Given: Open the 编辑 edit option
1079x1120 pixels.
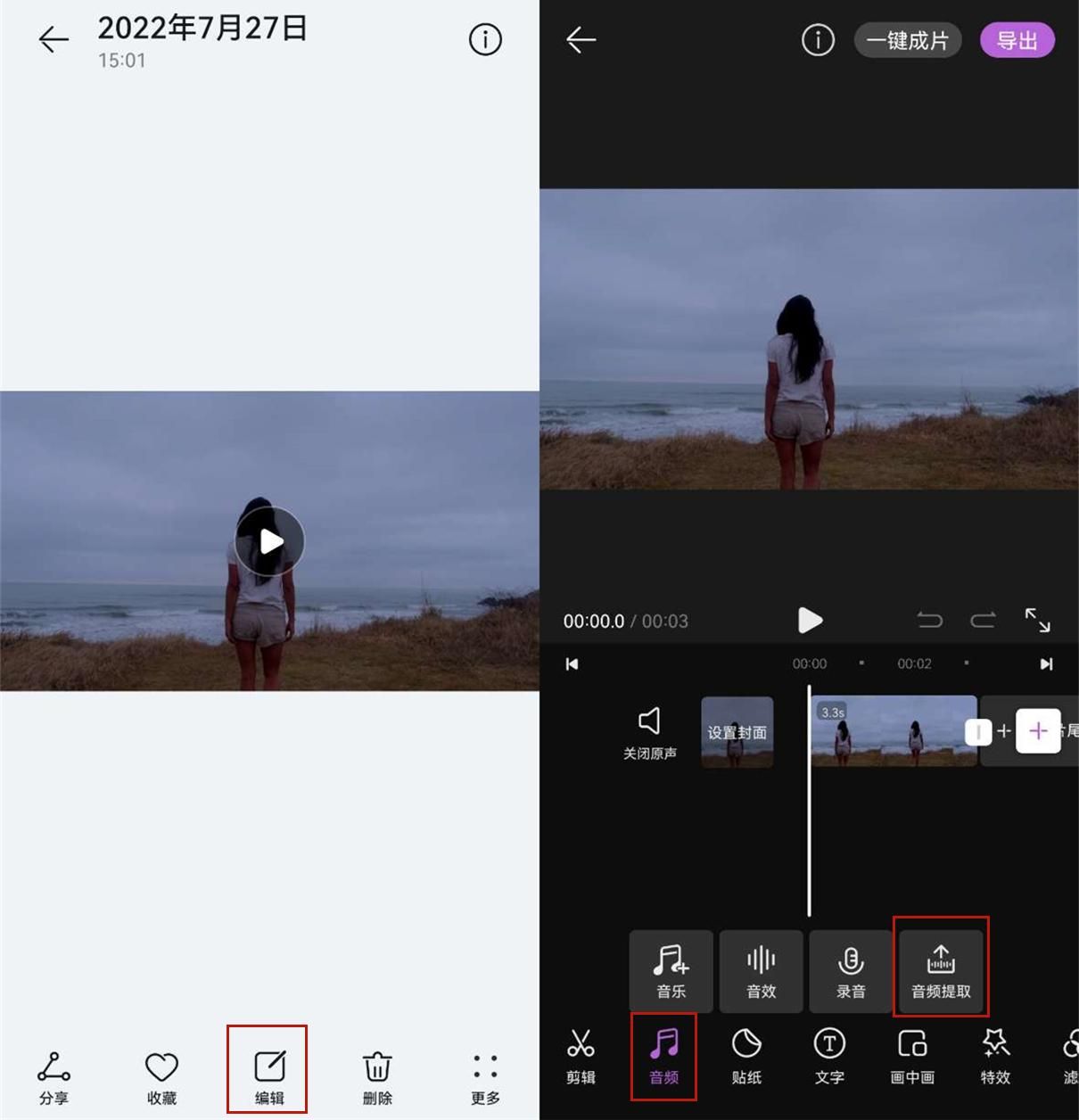Looking at the screenshot, I should click(269, 1077).
